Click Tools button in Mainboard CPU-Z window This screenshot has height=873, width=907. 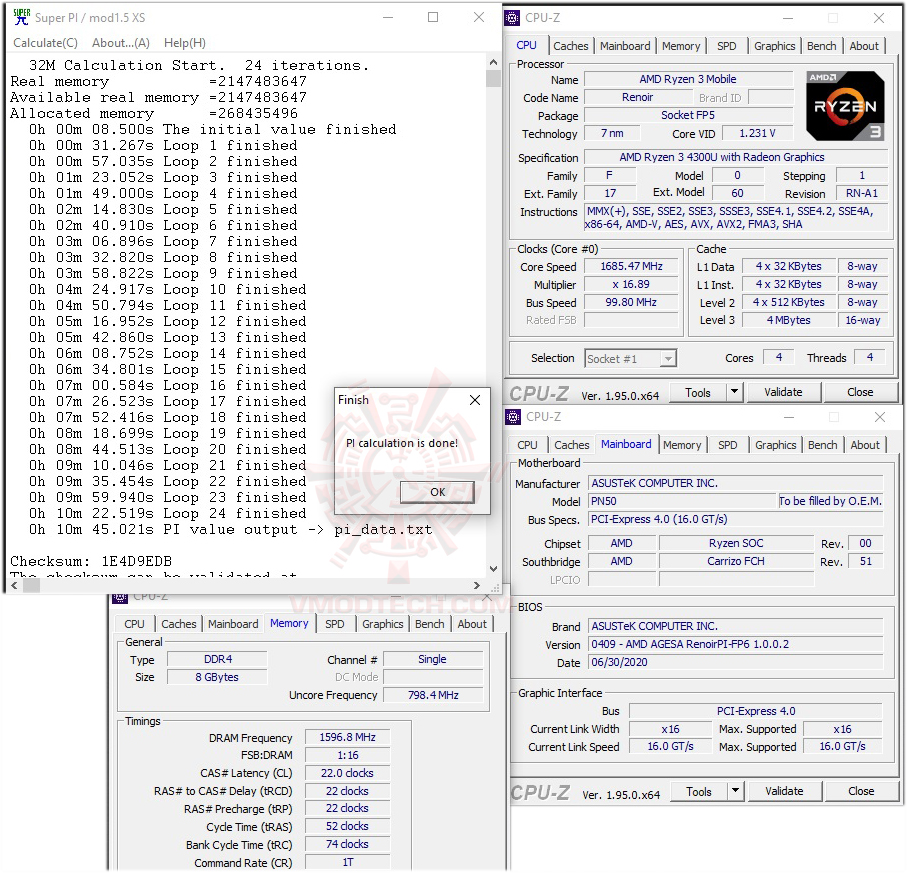(699, 791)
